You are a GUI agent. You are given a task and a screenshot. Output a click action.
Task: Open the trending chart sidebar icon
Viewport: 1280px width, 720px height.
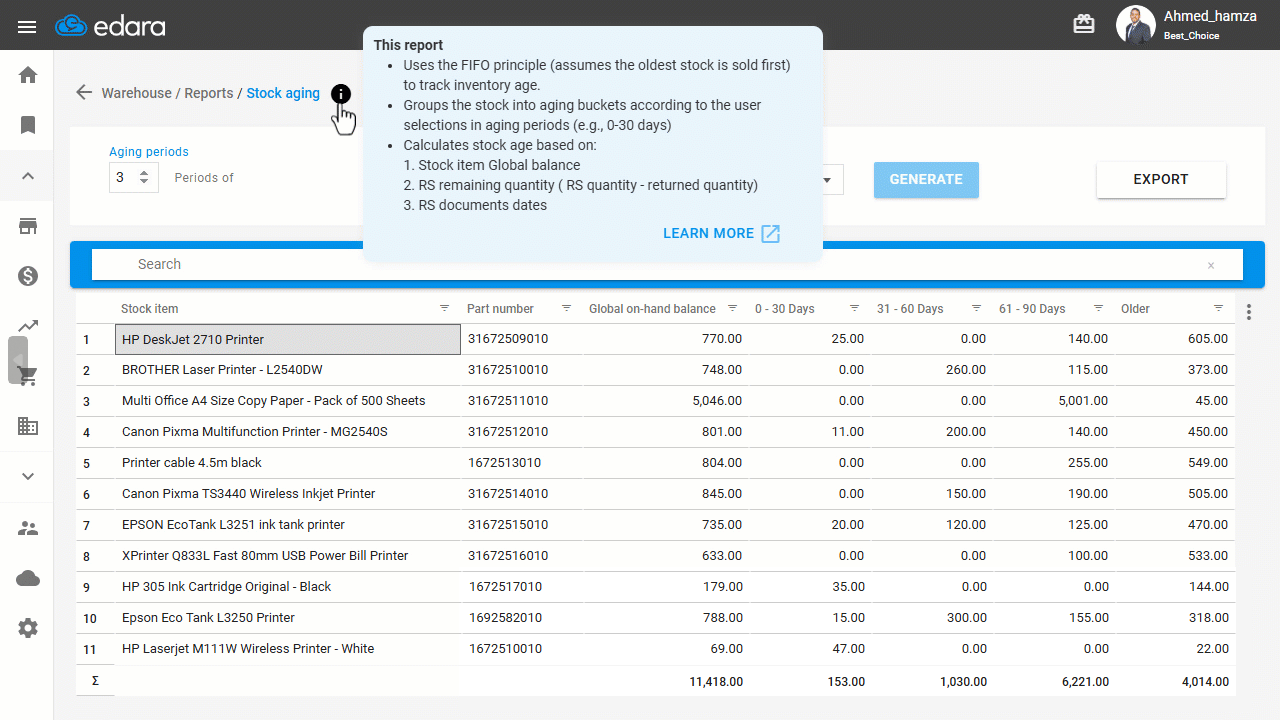28,326
